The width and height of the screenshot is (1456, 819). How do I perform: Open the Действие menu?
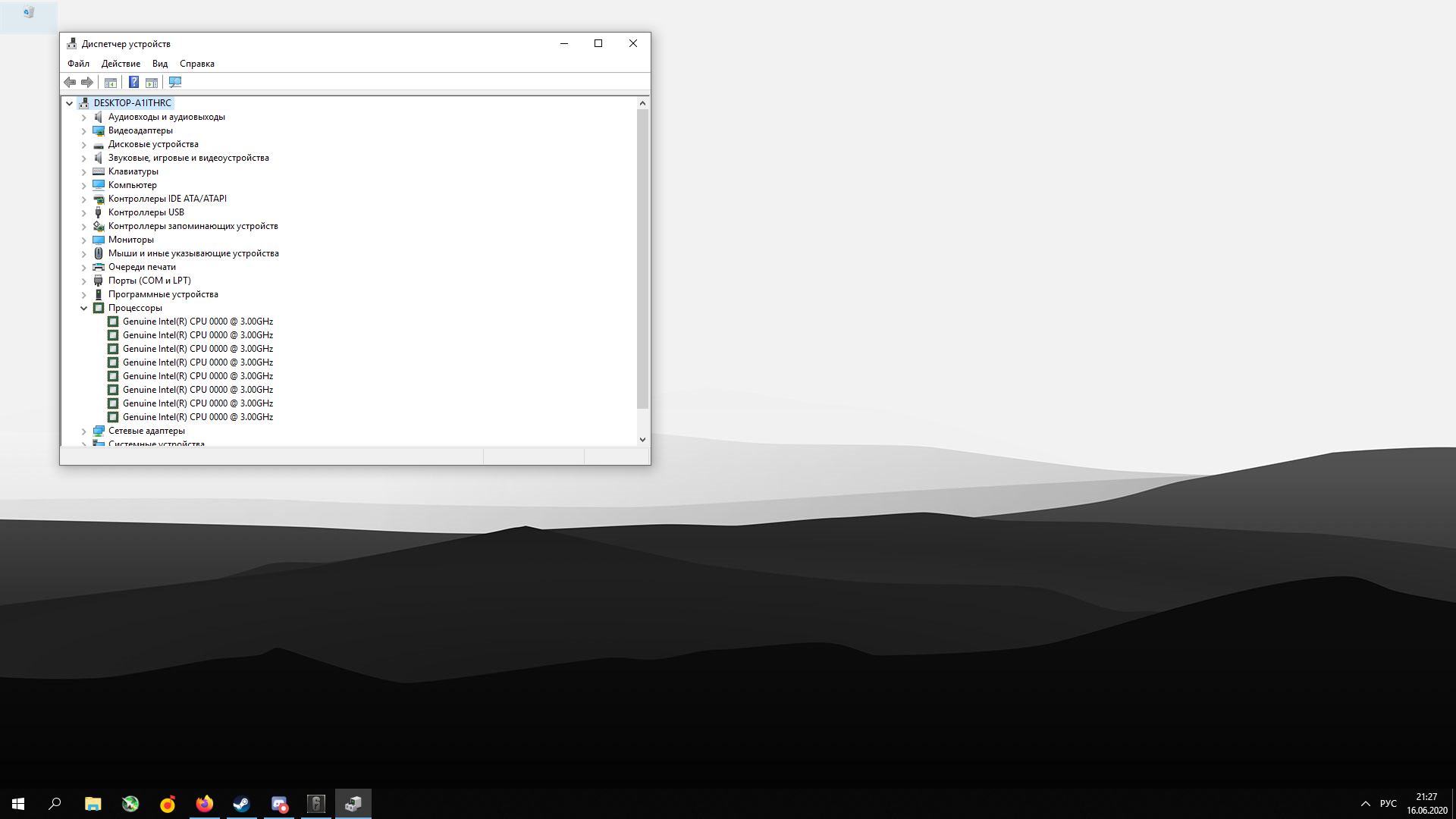coord(121,64)
